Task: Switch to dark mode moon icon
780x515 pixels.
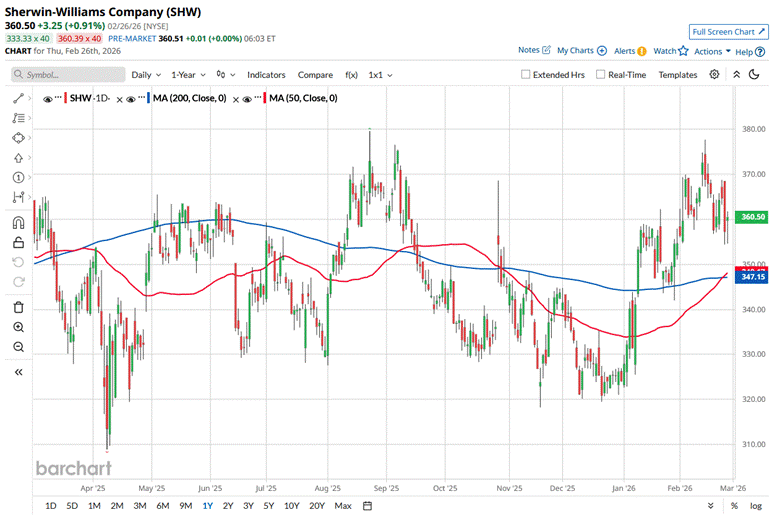Action: coord(754,75)
